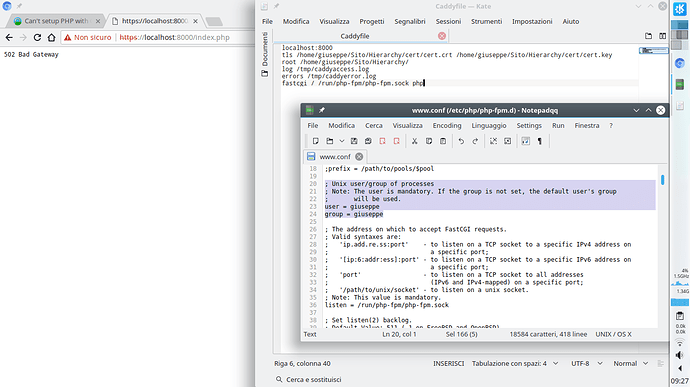Select Caddyfile tab in Kate
This screenshot has width=690, height=387.
pos(354,36)
